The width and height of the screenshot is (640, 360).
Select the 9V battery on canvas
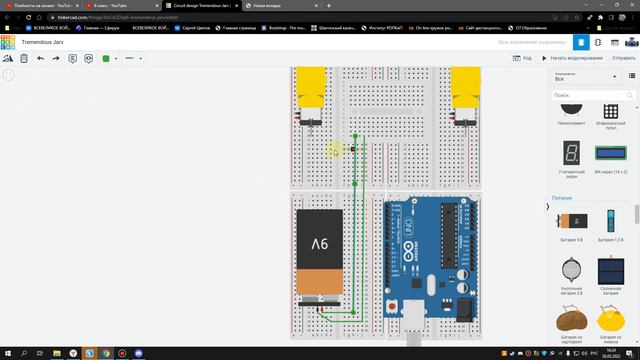pos(320,257)
